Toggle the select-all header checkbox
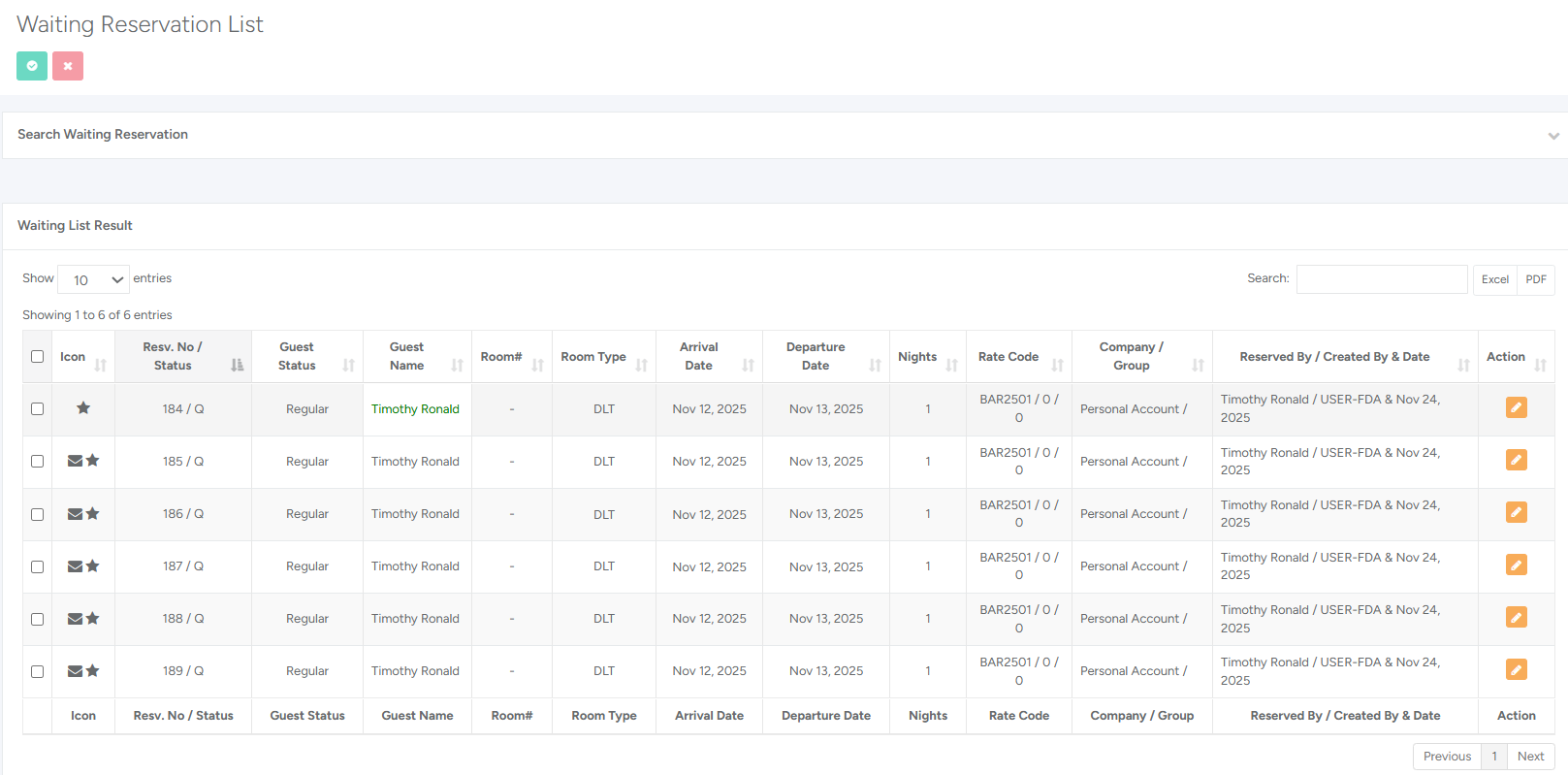Screen dimensions: 1568x775 point(37,356)
